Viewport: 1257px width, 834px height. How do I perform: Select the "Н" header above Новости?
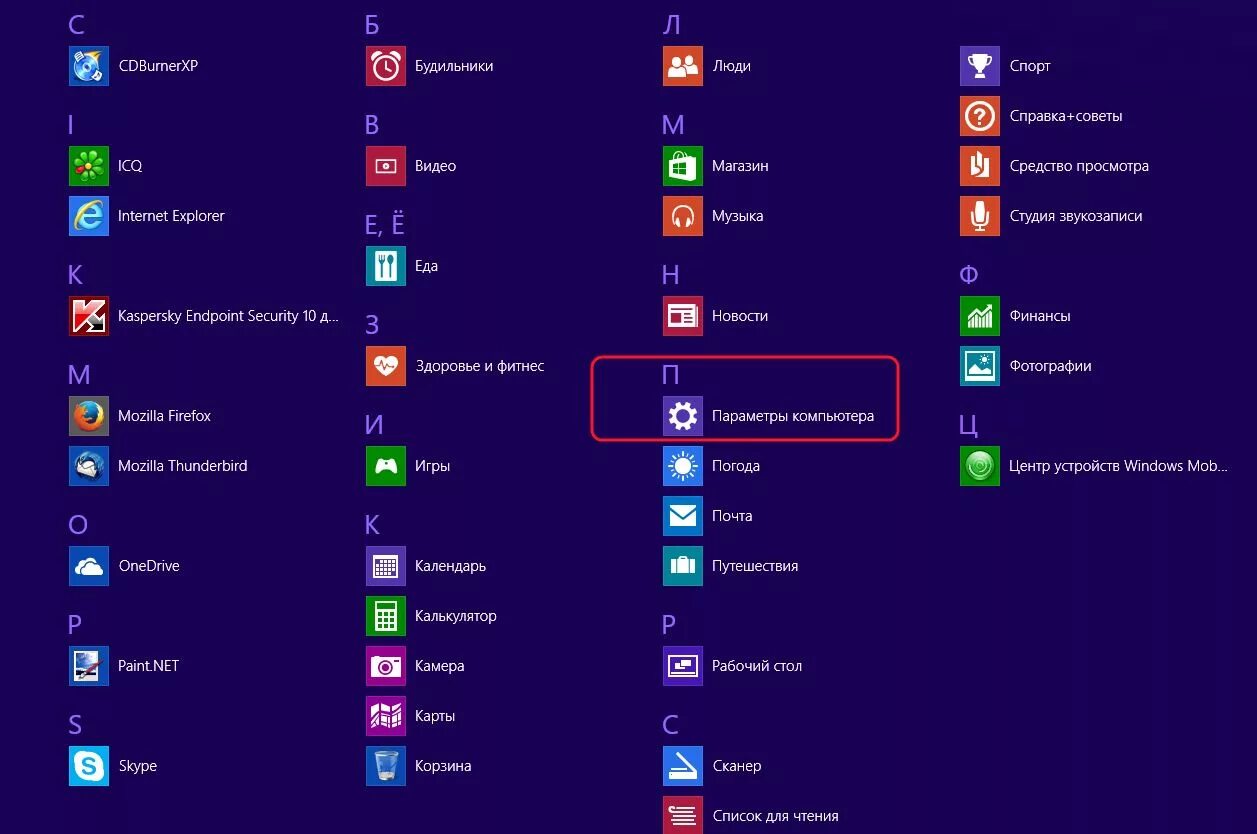[x=671, y=275]
